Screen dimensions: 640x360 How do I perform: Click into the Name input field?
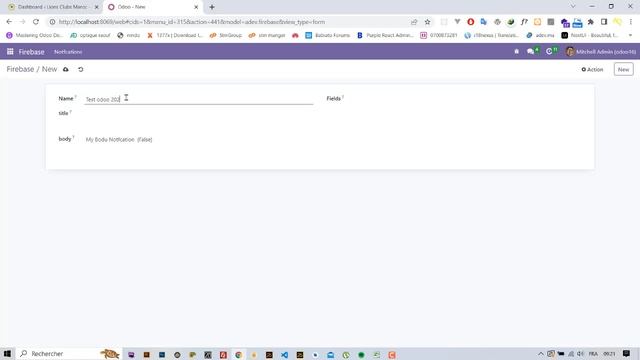(198, 99)
